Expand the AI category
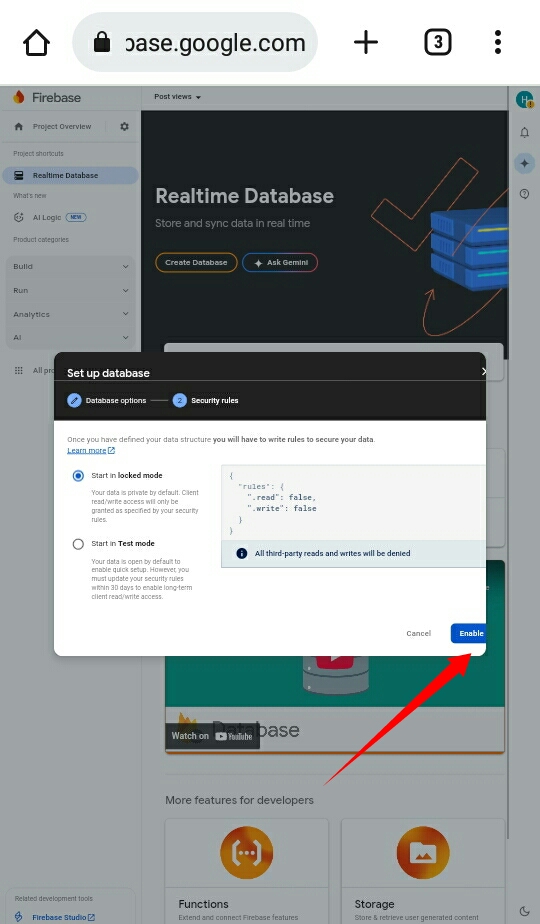Viewport: 540px width, 924px height. point(71,338)
